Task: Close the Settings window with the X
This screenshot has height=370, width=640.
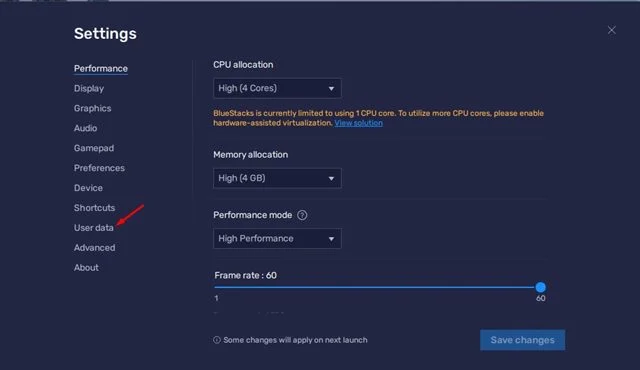Action: 611,30
